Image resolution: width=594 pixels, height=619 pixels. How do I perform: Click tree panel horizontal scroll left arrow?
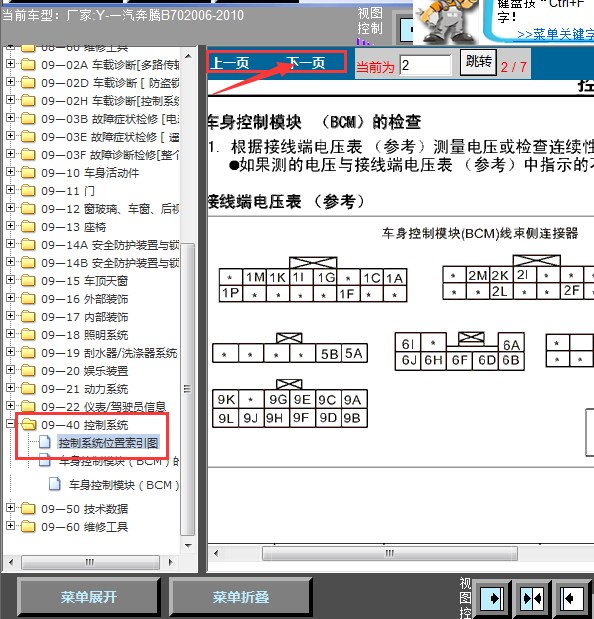(11, 562)
